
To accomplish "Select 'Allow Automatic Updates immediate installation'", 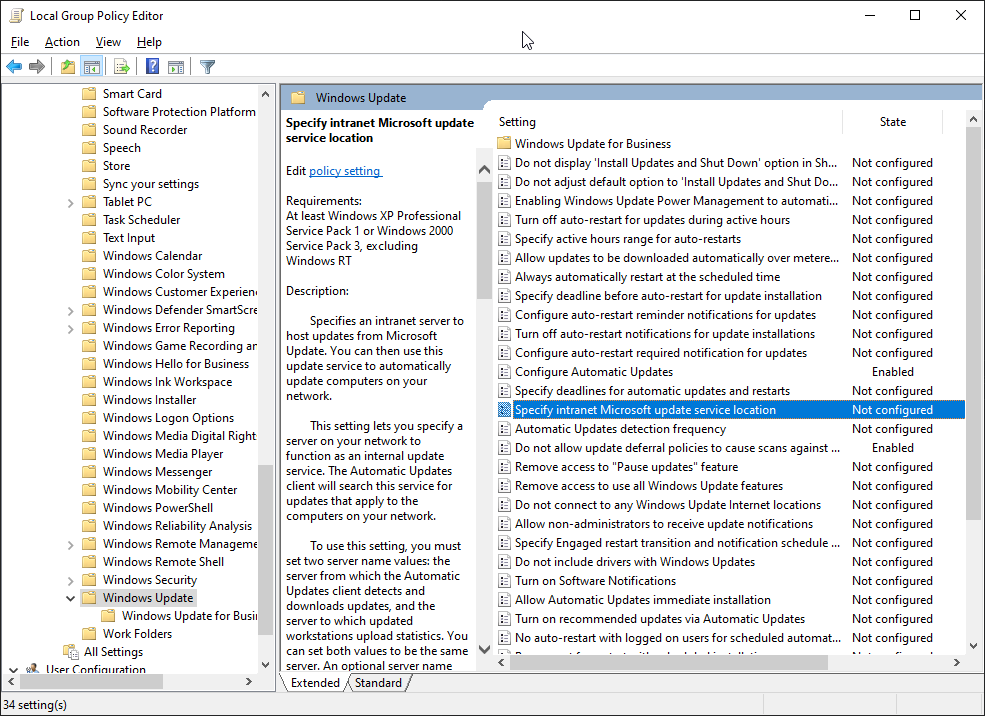I will coord(643,600).
